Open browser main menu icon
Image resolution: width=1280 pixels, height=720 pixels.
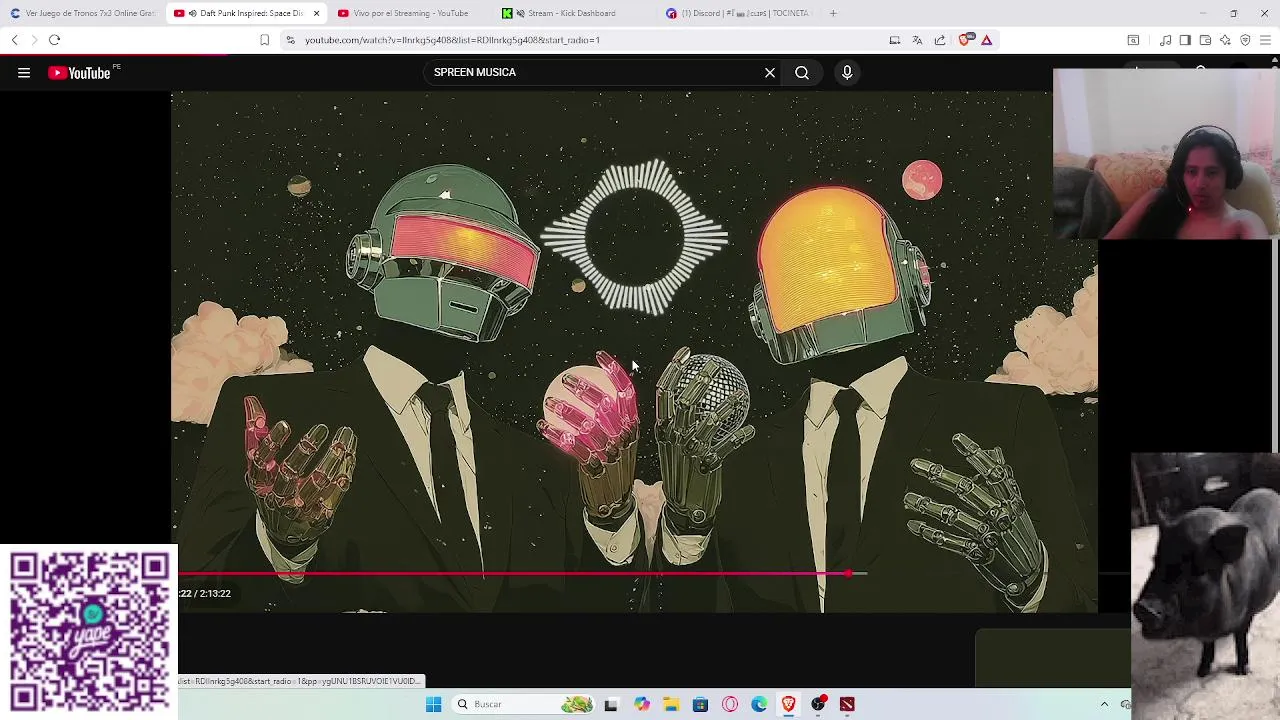1265,40
